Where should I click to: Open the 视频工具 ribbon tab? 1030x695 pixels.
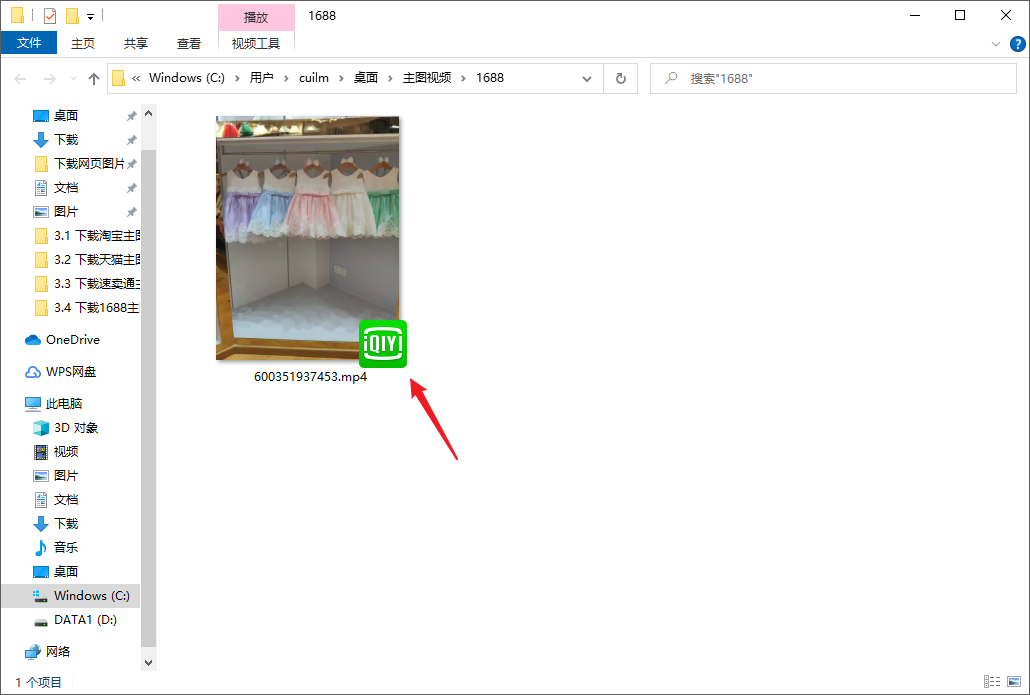point(256,43)
